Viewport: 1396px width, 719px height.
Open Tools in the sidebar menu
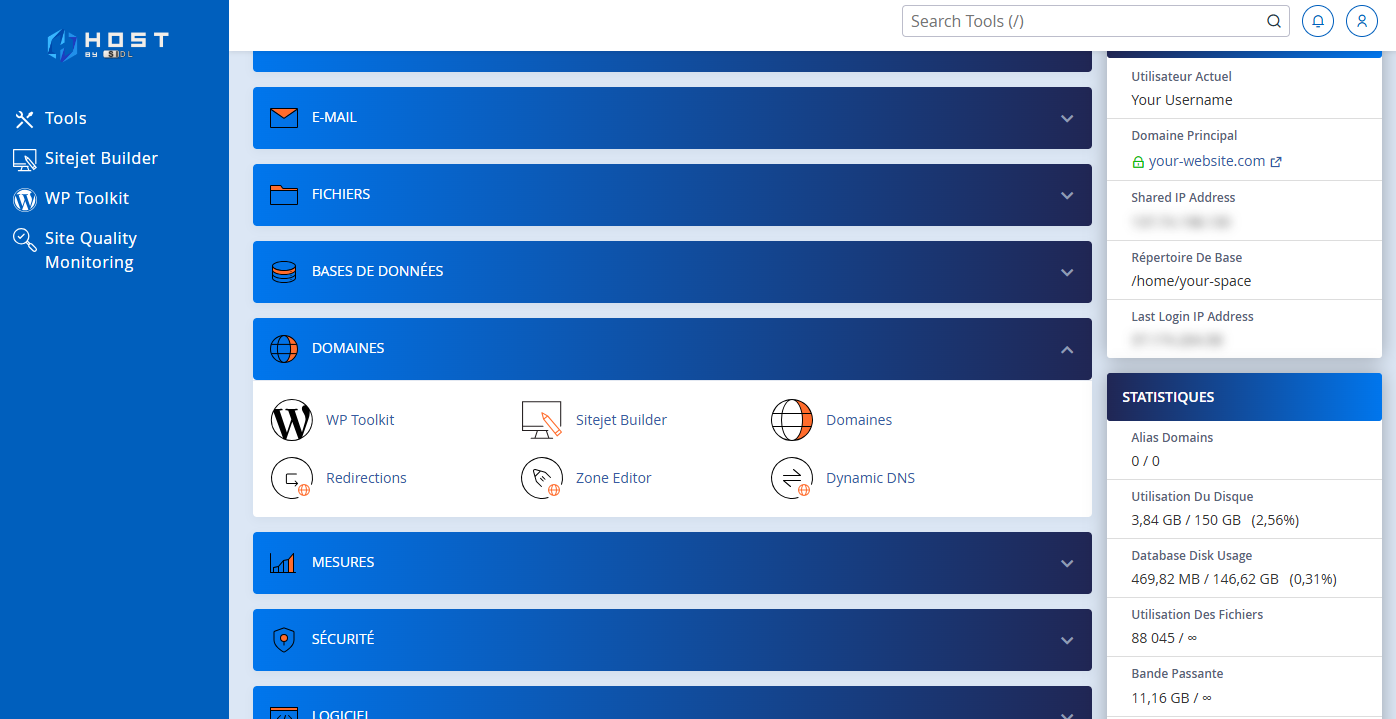point(66,118)
